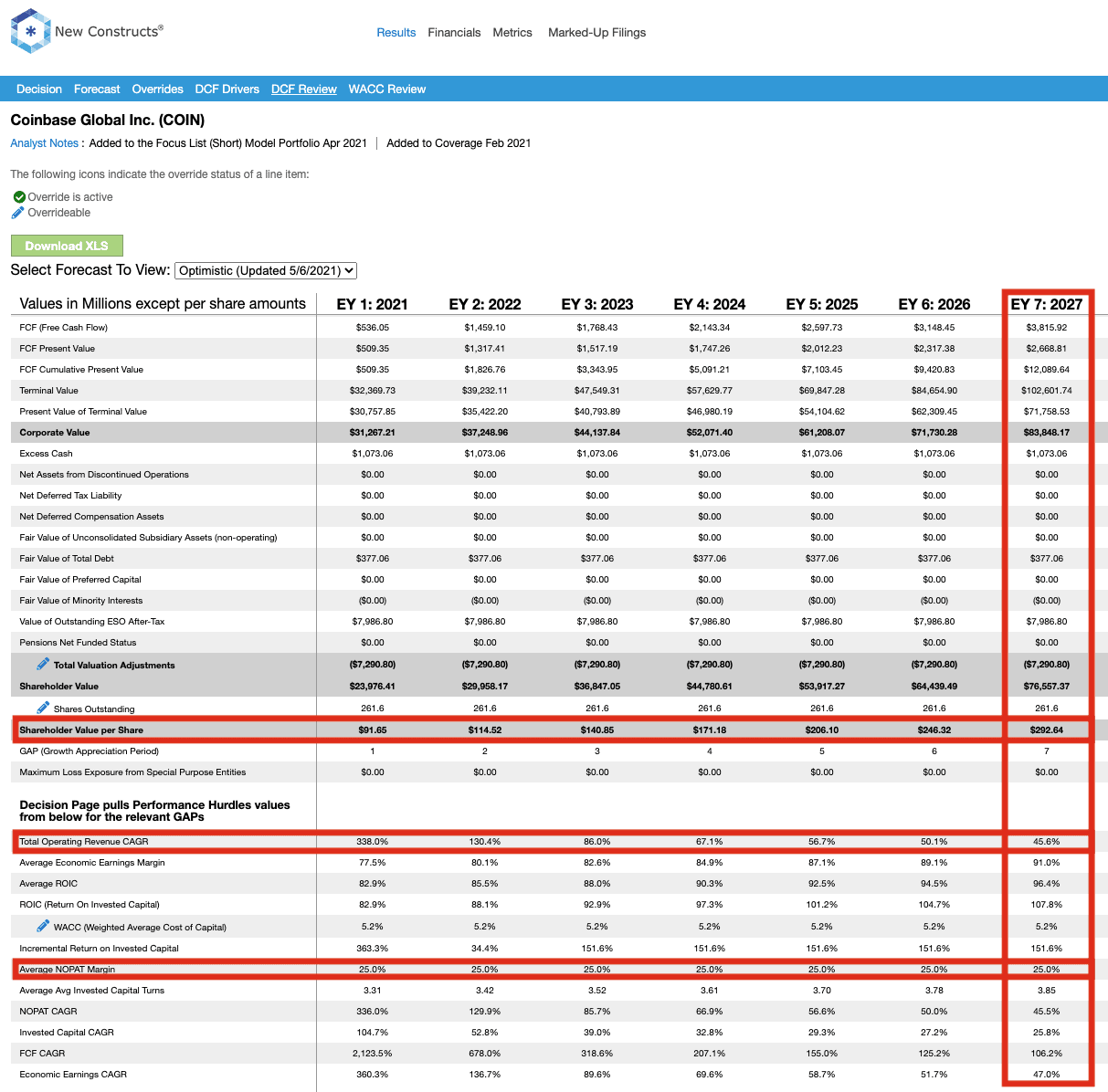1108x1092 pixels.
Task: Open the Analyst Notes link
Action: pyautogui.click(x=45, y=143)
